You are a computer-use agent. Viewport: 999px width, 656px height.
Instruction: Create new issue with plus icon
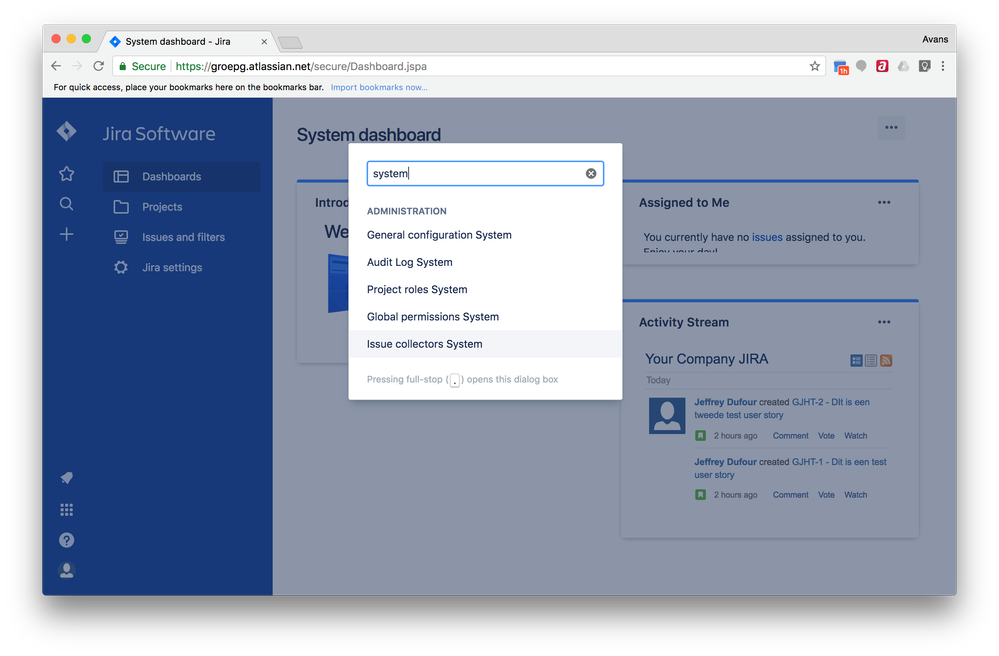(66, 234)
